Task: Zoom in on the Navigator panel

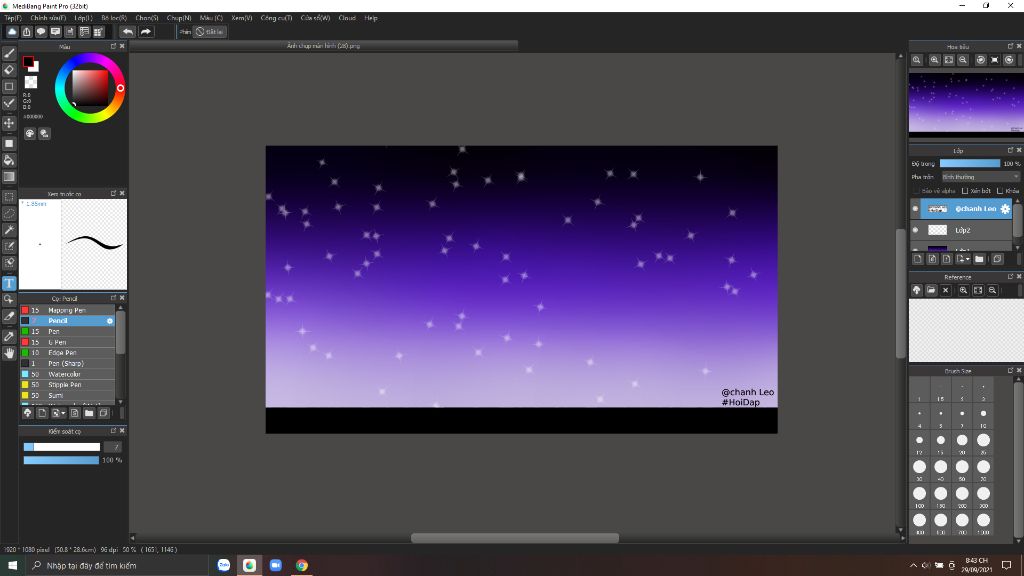Action: [935, 60]
